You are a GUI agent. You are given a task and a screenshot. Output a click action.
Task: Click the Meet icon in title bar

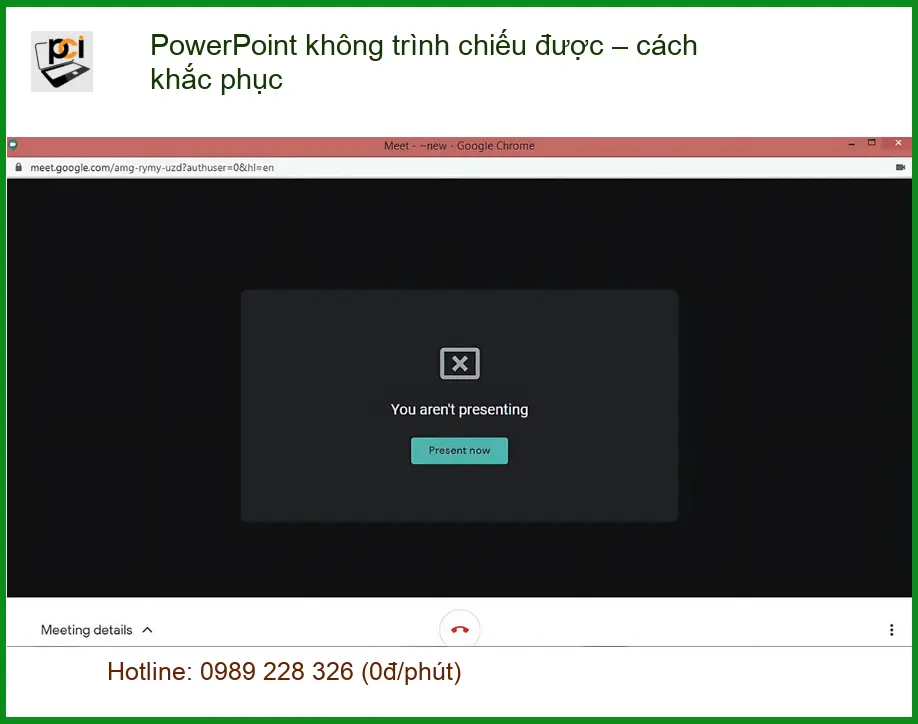[x=13, y=145]
